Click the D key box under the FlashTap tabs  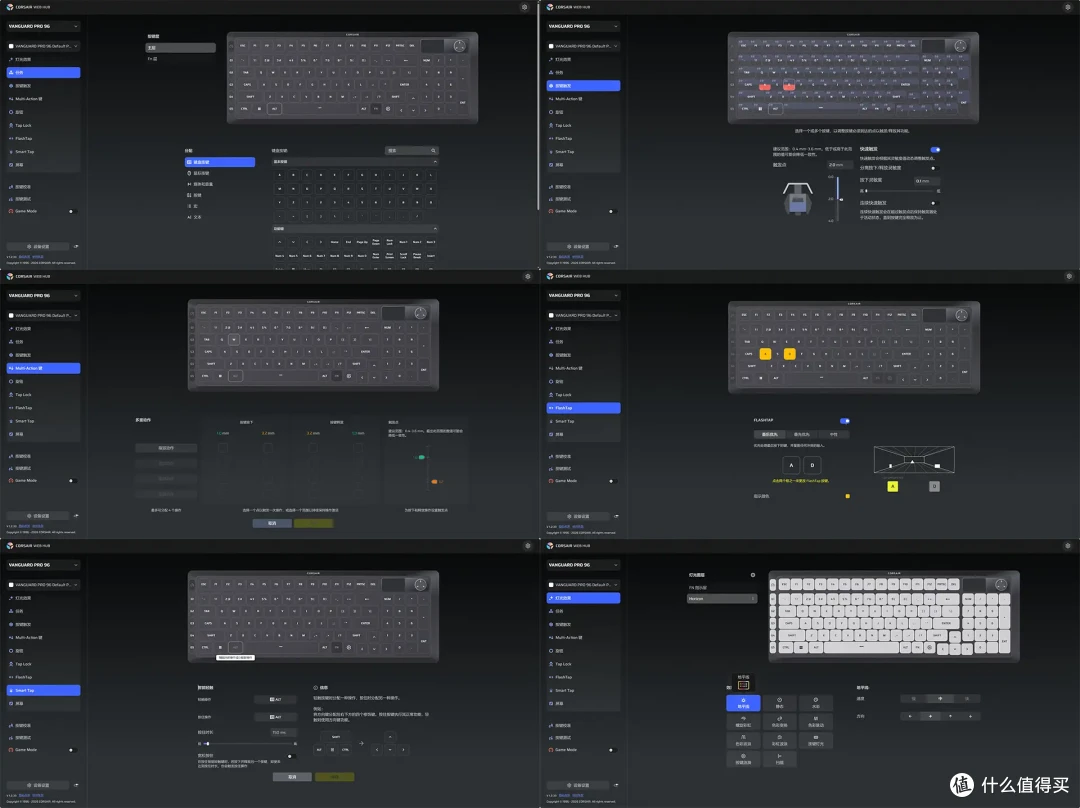click(812, 465)
